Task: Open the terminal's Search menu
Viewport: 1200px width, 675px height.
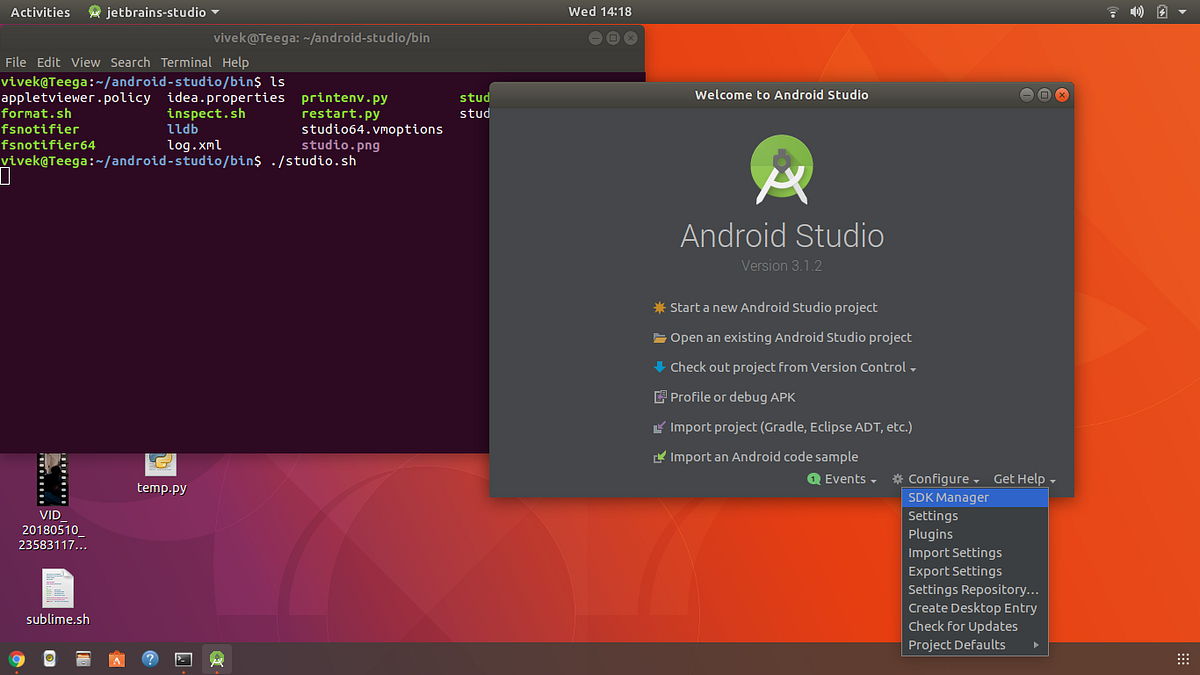Action: [x=130, y=62]
